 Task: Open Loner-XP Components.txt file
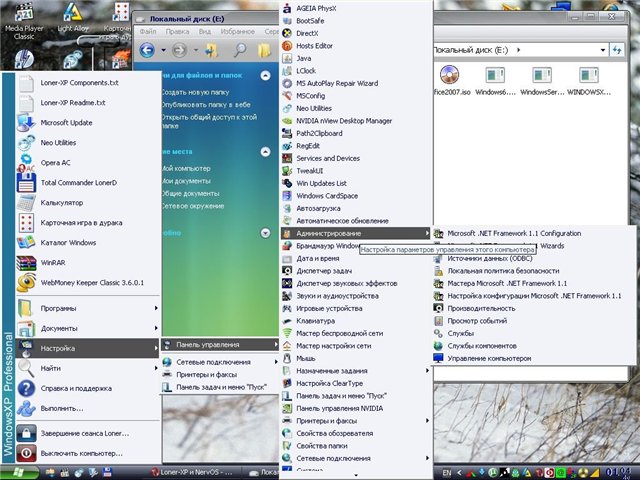pyautogui.click(x=88, y=82)
